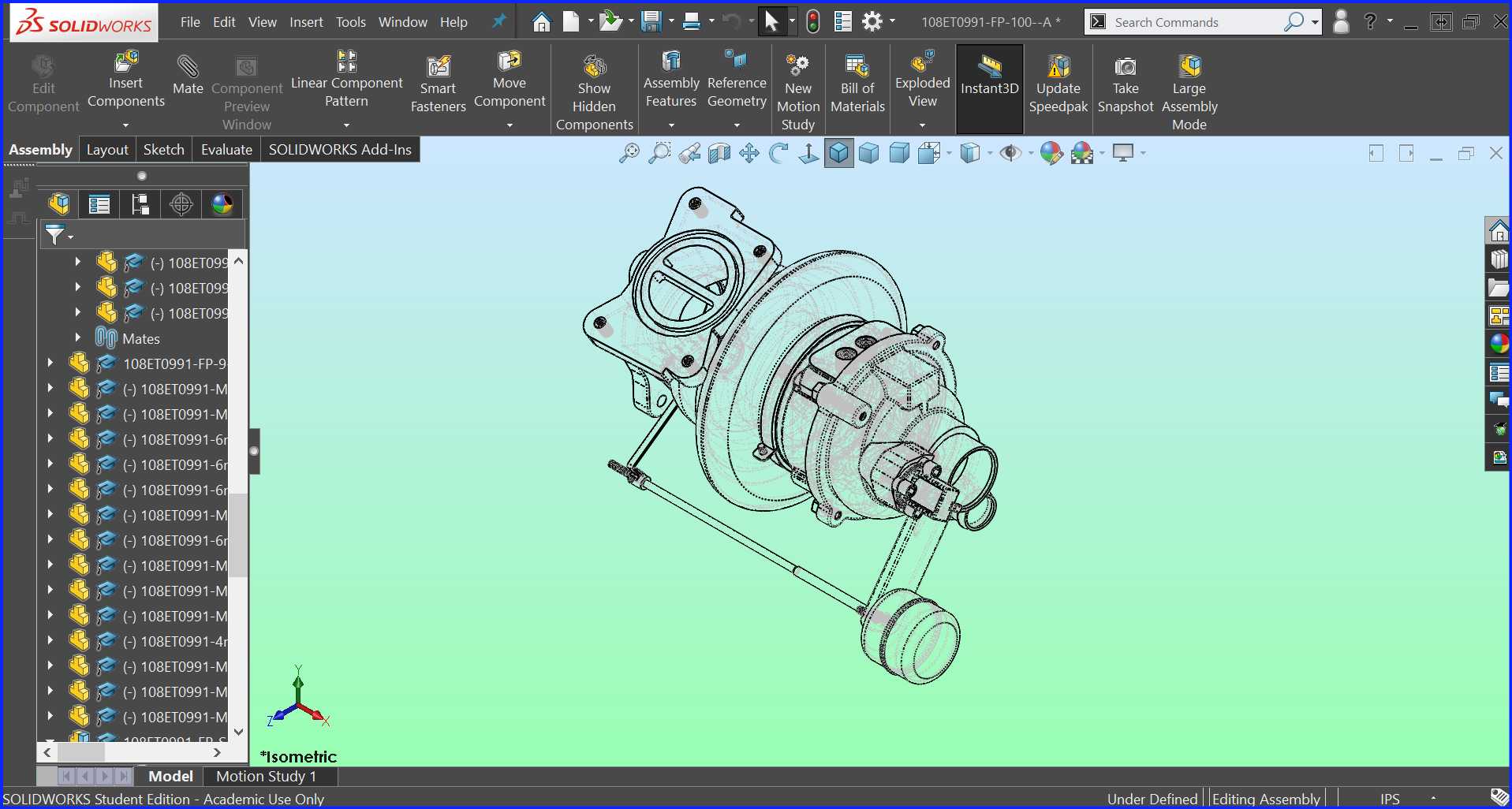The image size is (1512, 809).
Task: Open DimXpertManager tab icon
Action: 181,204
